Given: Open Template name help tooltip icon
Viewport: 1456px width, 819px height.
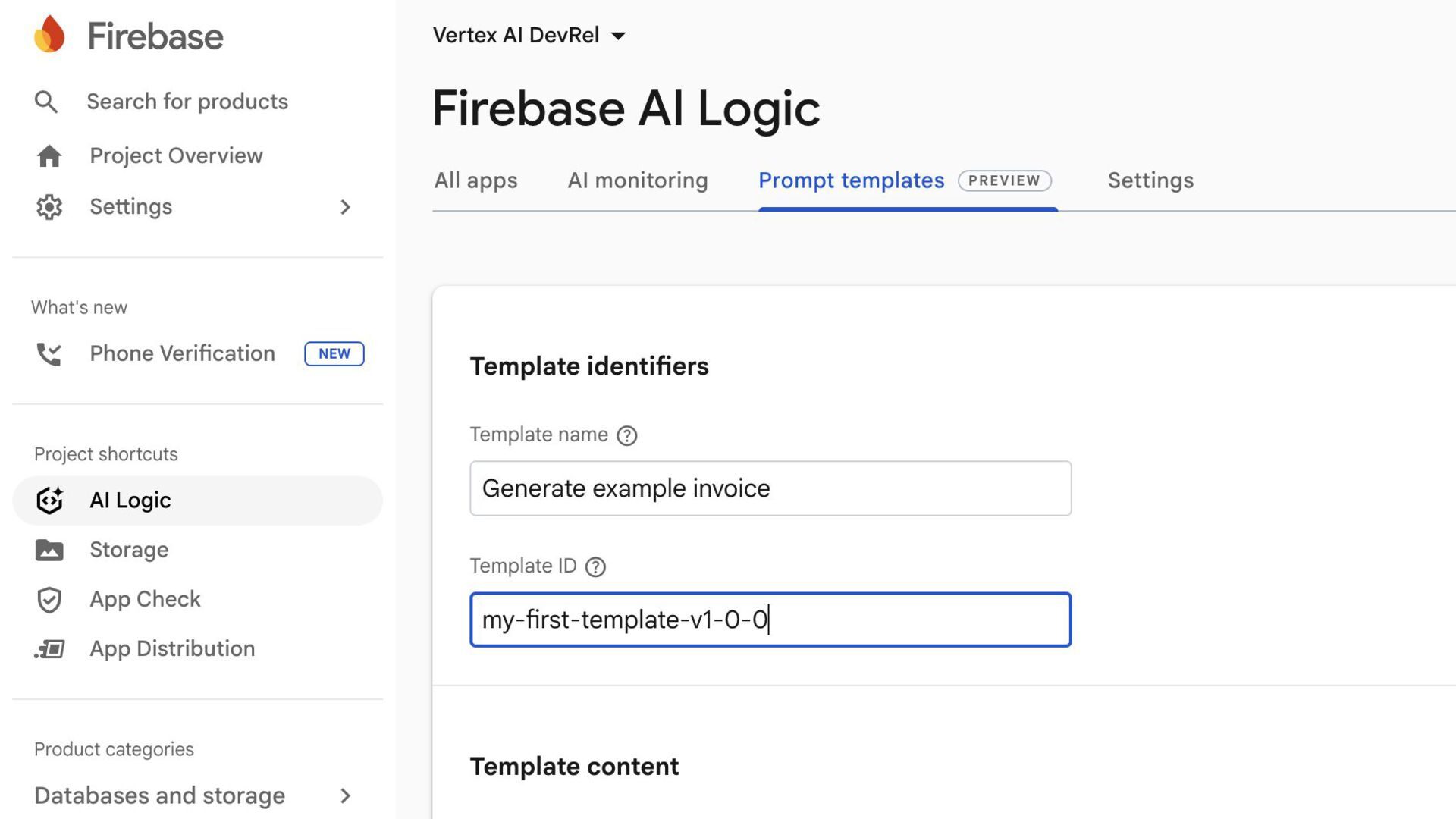Looking at the screenshot, I should (627, 435).
